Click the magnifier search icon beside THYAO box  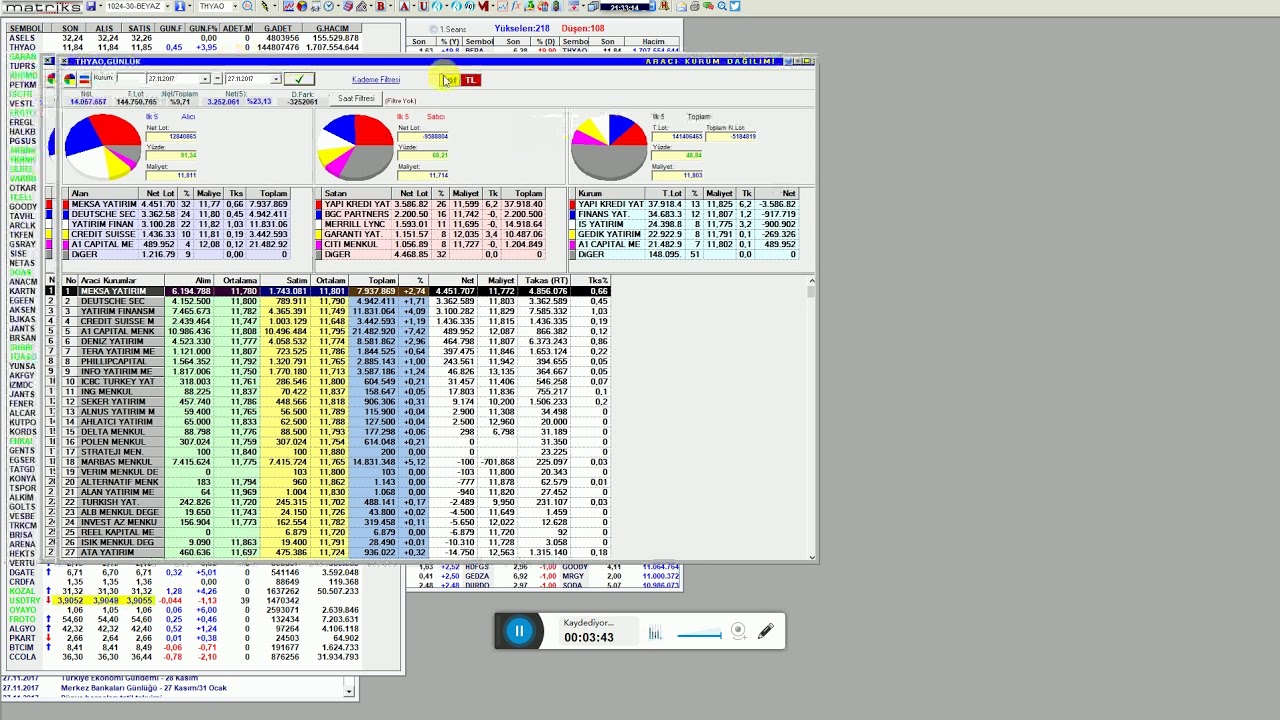[x=248, y=7]
